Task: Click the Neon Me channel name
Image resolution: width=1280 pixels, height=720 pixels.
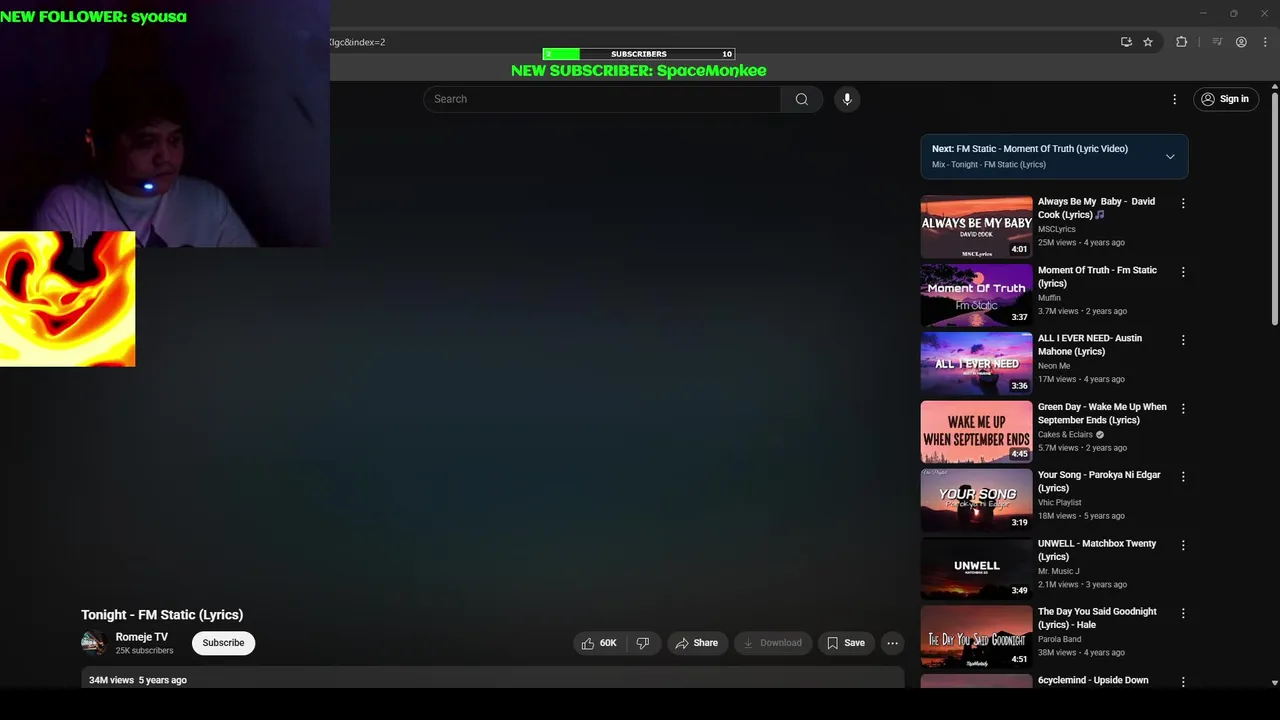Action: [1054, 366]
